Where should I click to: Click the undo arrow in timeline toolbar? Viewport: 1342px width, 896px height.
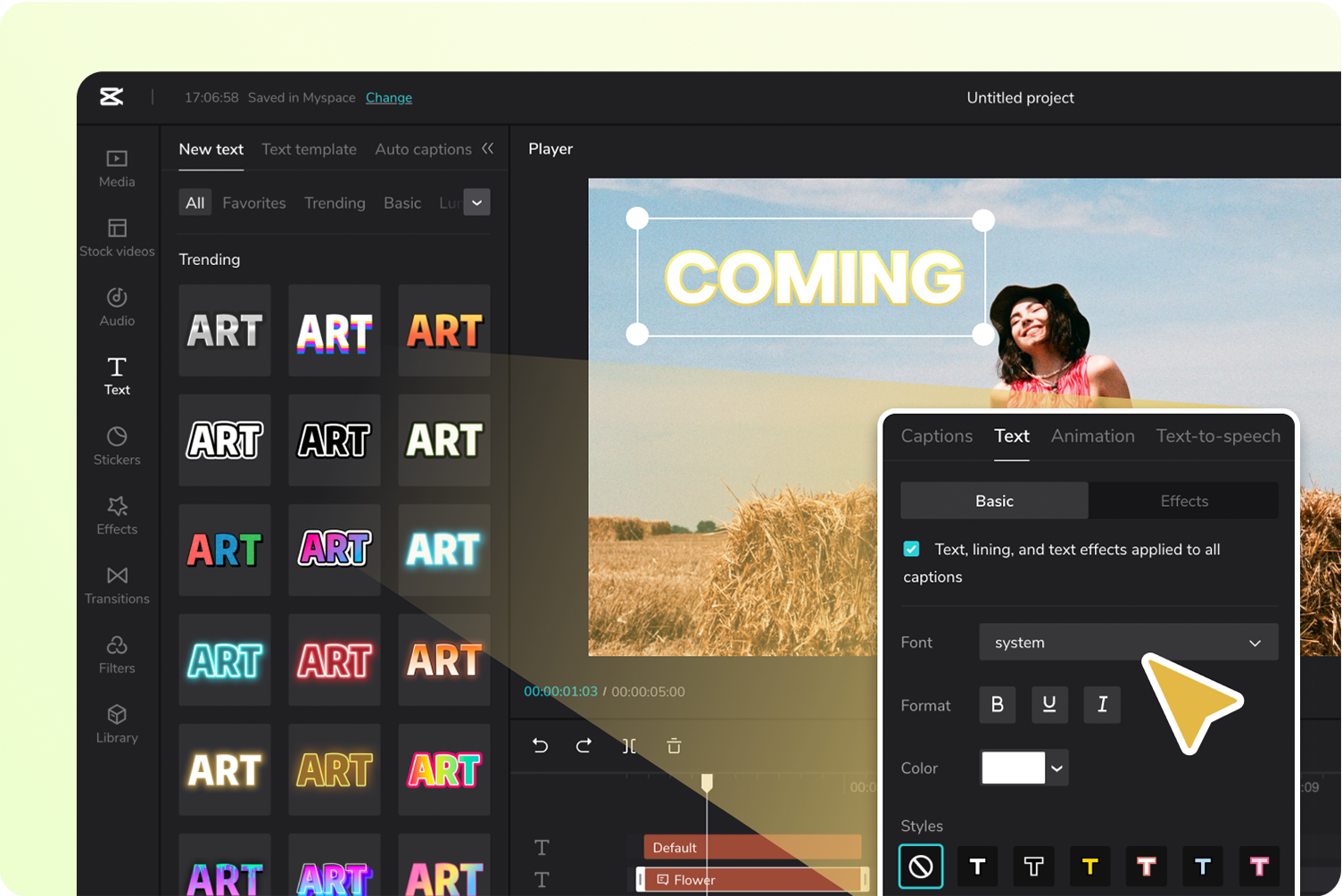point(541,745)
